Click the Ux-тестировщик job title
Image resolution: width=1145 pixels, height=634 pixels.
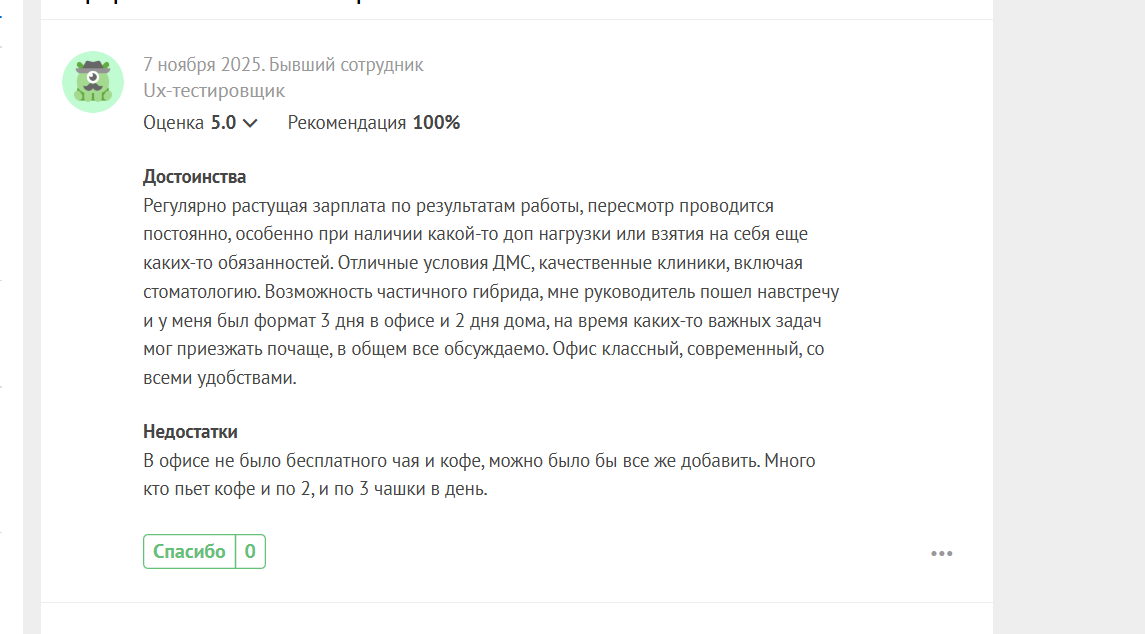[214, 91]
